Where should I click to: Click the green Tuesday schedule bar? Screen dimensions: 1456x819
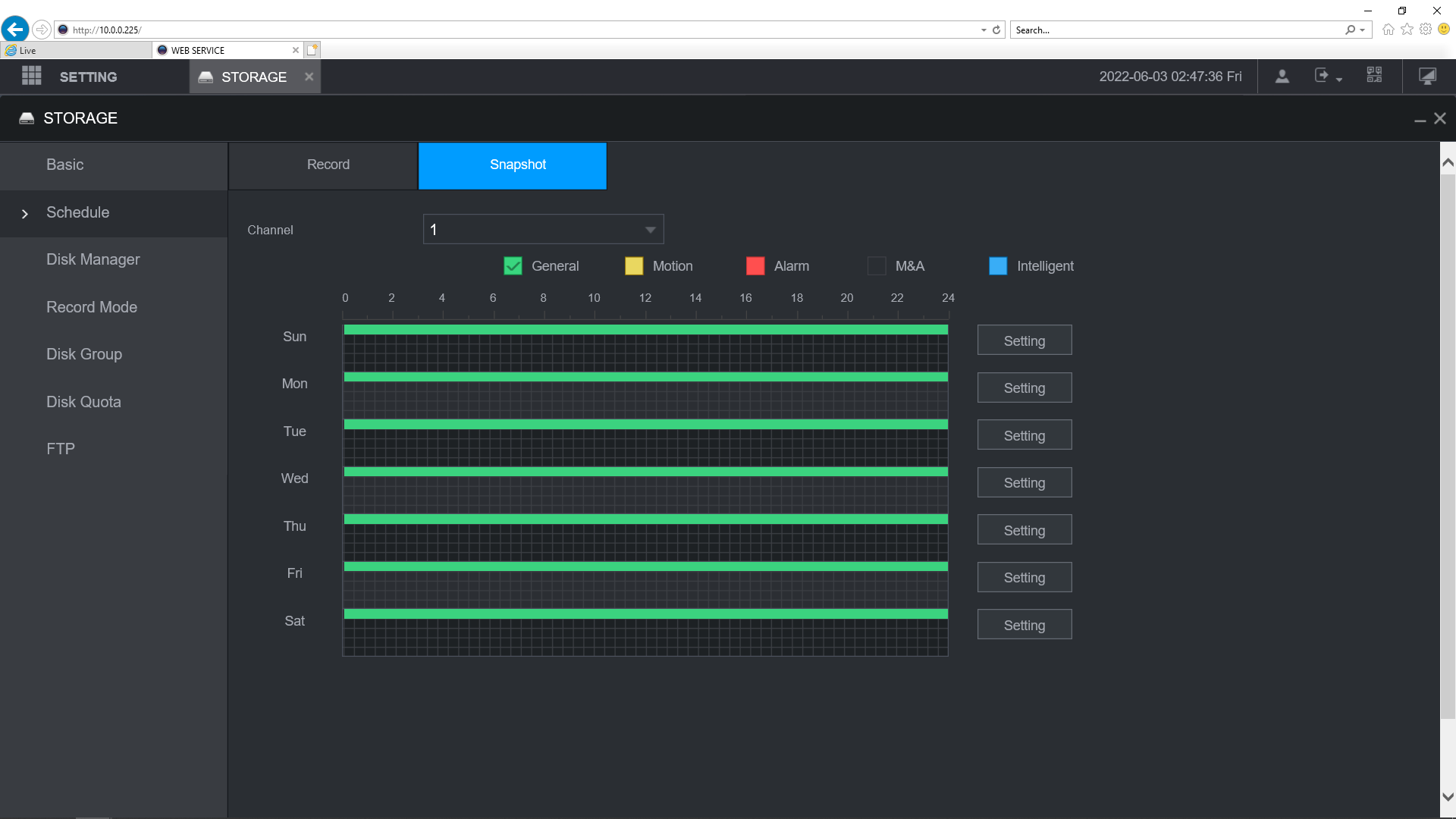(646, 425)
